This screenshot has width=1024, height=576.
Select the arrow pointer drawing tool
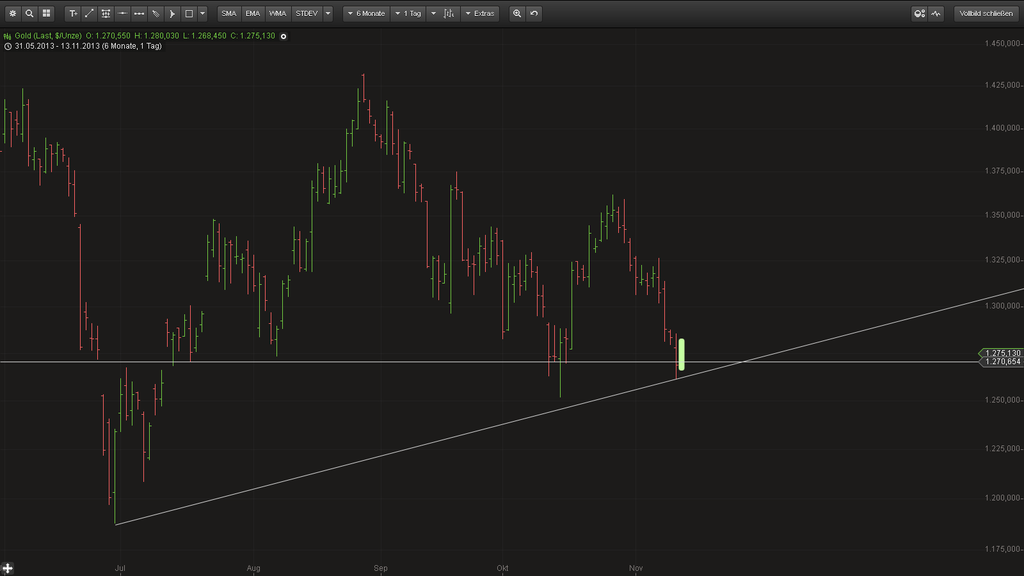coord(172,13)
